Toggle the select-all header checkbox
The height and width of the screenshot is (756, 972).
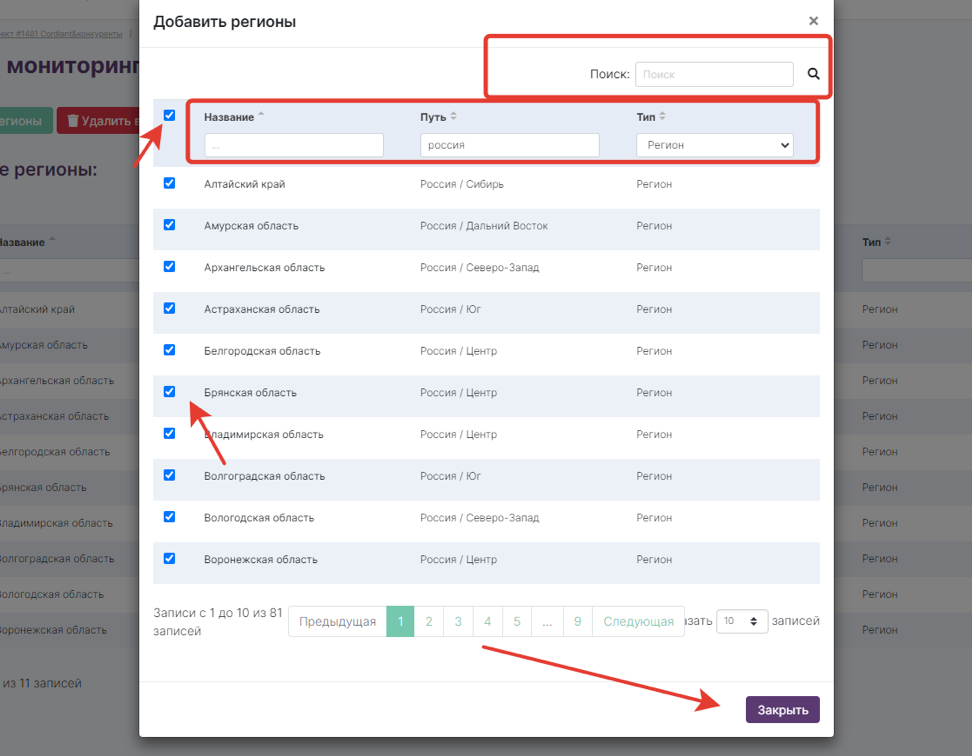(x=169, y=116)
